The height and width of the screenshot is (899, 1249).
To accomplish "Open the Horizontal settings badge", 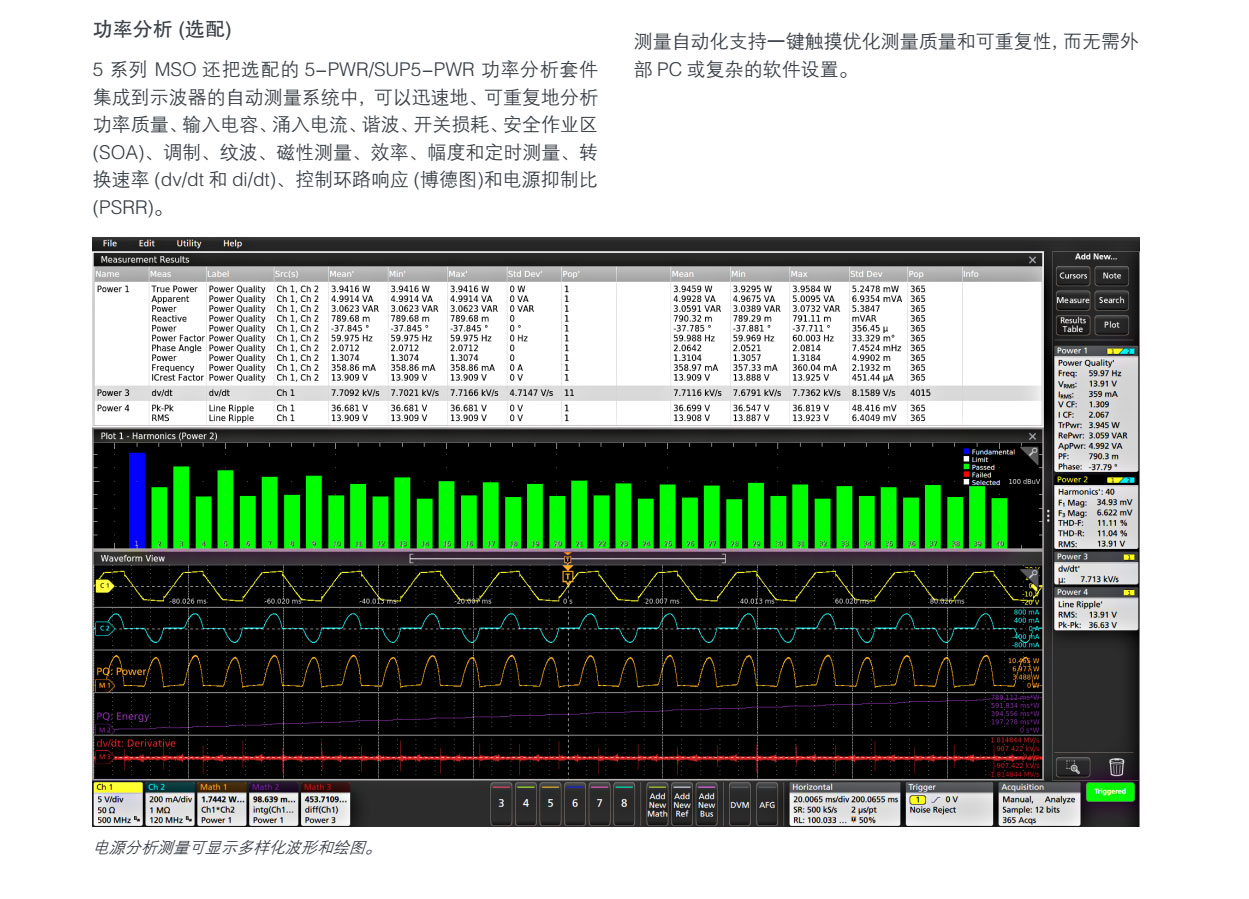I will coord(844,804).
